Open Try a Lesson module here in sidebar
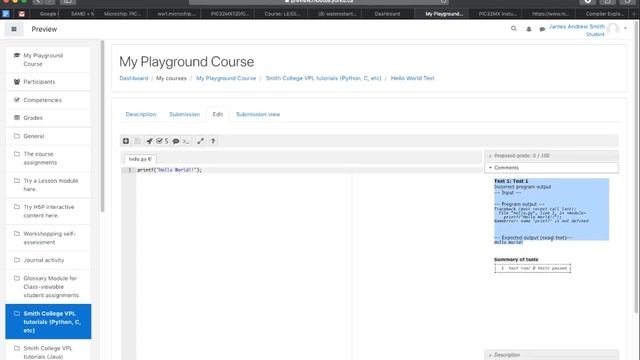The width and height of the screenshot is (640, 360). (48, 184)
